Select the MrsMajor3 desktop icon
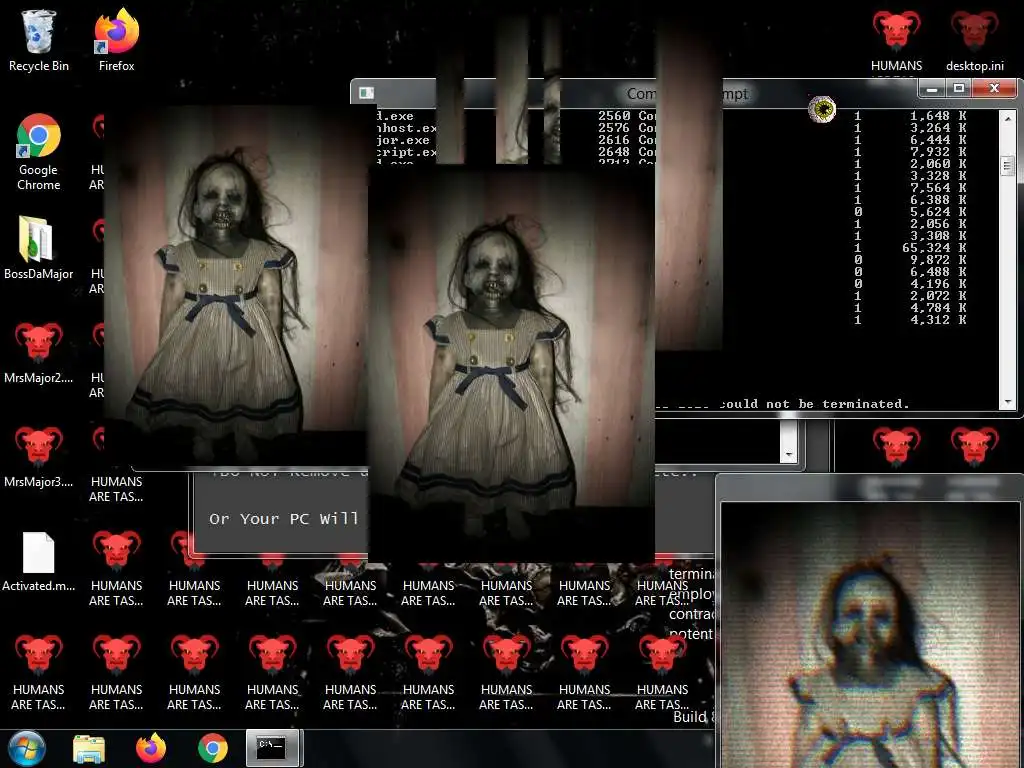The width and height of the screenshot is (1024, 768). coord(39,457)
